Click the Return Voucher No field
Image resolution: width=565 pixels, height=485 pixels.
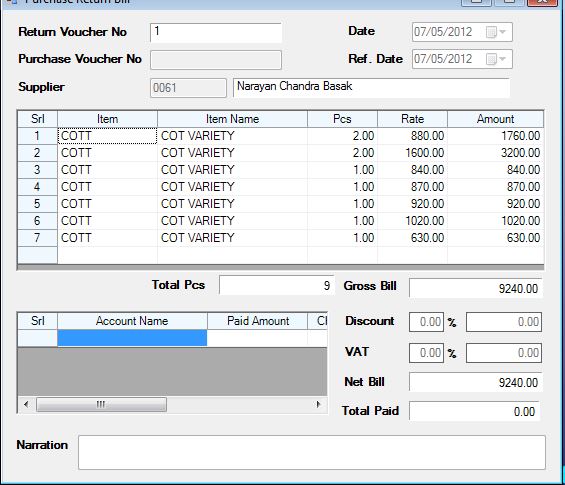(x=216, y=33)
